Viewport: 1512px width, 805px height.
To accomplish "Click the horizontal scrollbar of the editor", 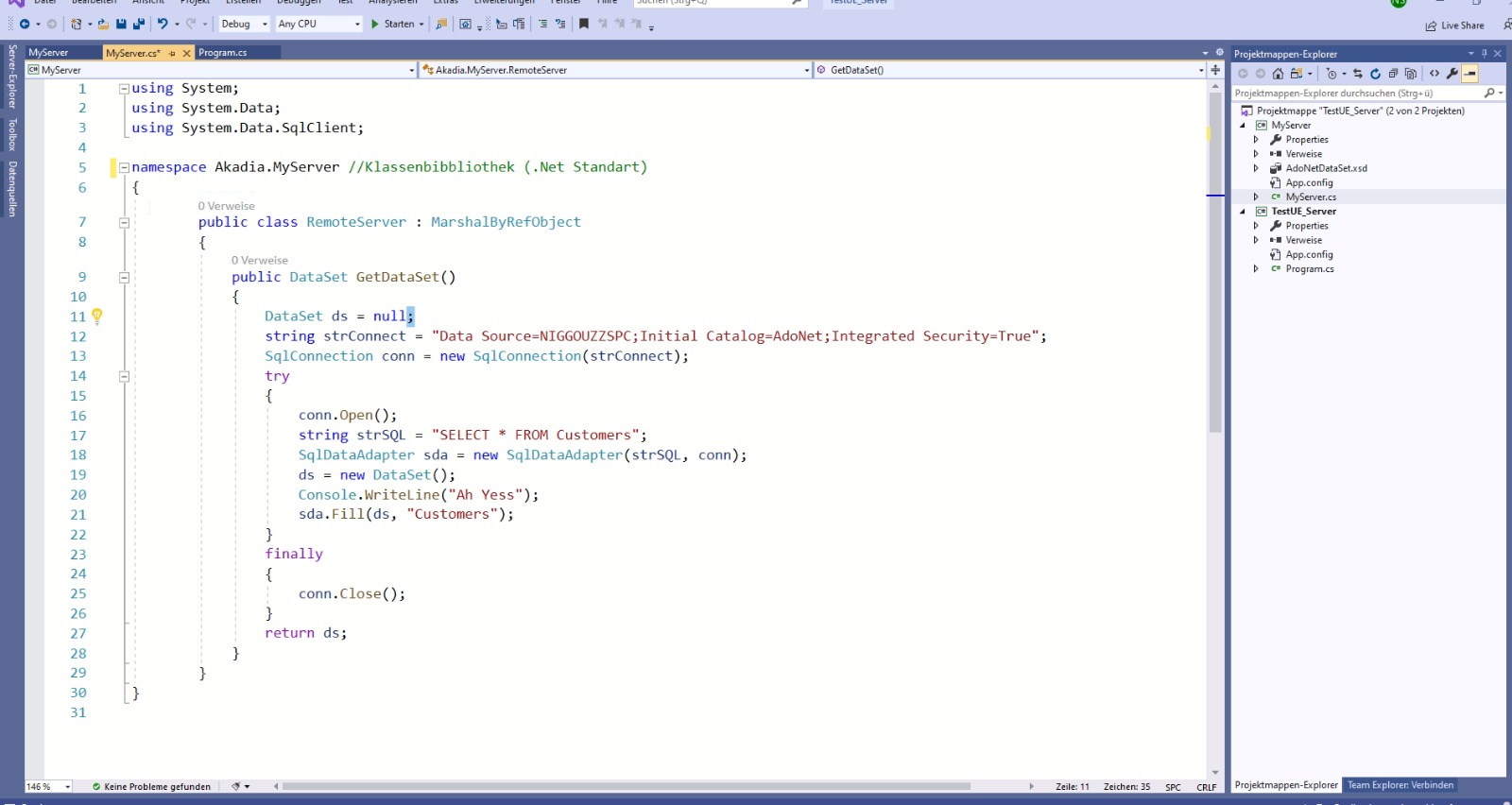I will pos(627,786).
